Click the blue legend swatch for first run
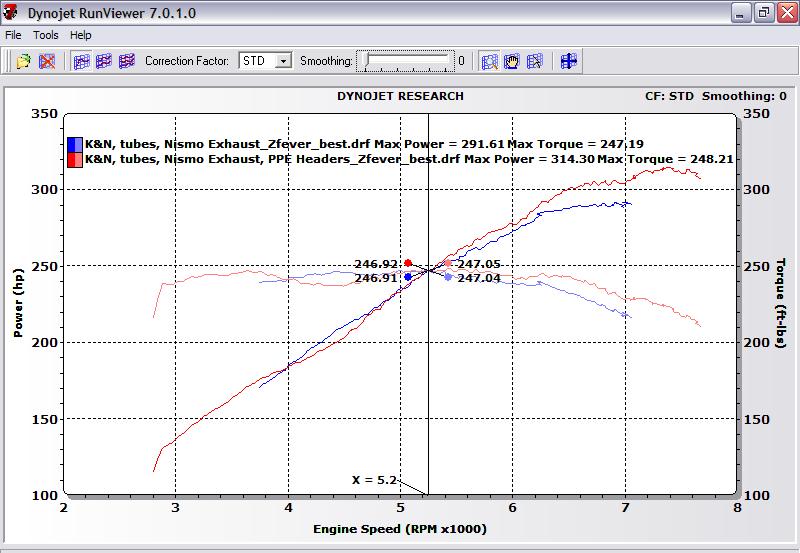800x553 pixels. pos(74,144)
